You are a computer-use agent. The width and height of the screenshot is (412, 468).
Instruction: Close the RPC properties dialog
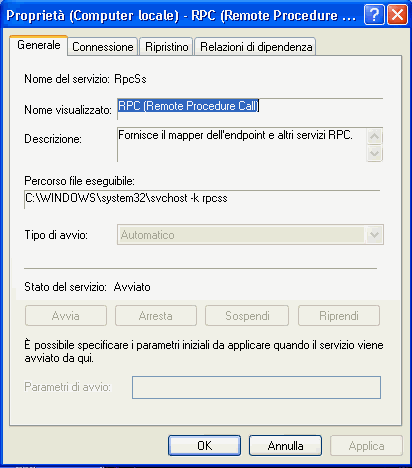(397, 15)
